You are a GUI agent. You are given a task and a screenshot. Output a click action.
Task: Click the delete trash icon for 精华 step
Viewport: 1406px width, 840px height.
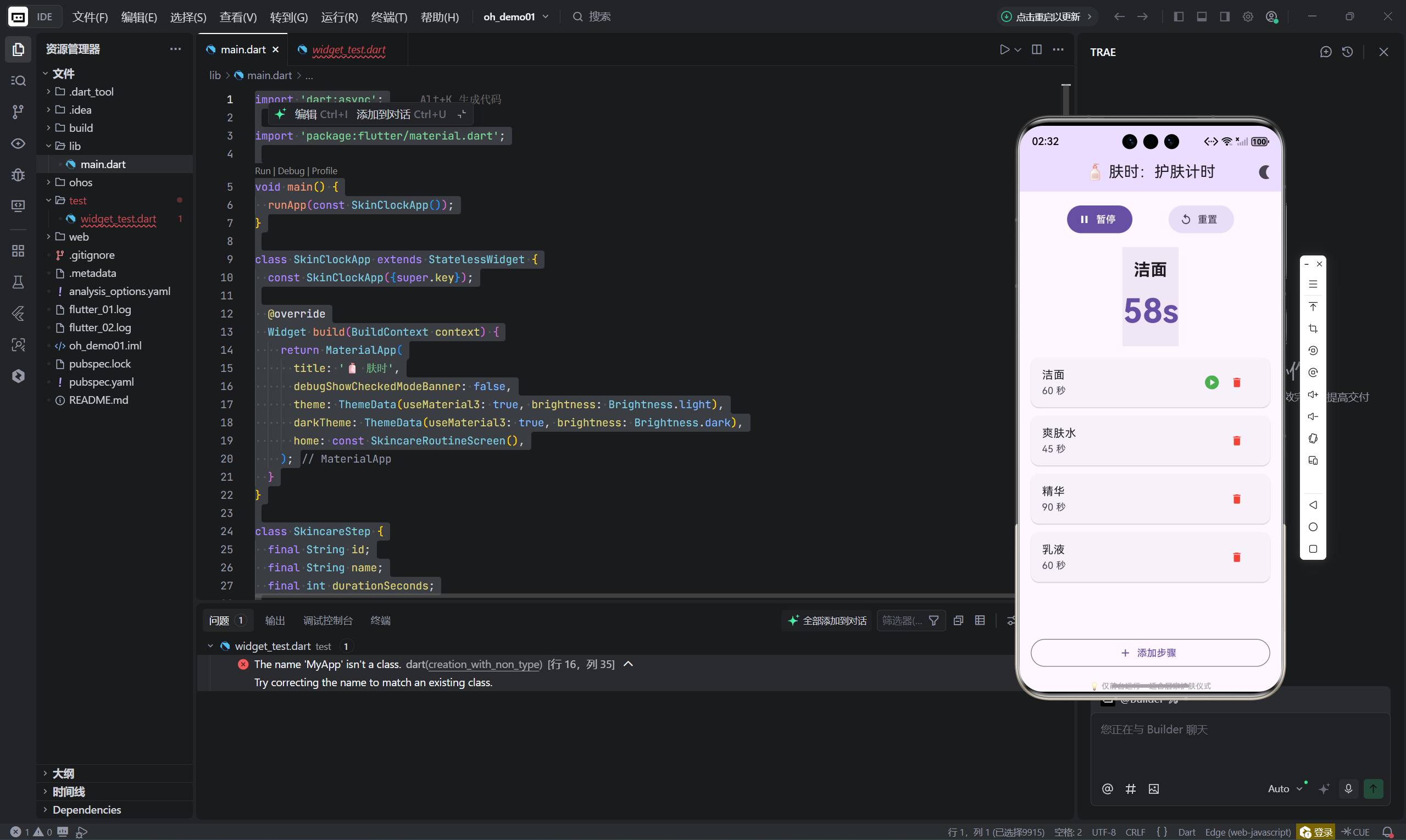[1236, 499]
